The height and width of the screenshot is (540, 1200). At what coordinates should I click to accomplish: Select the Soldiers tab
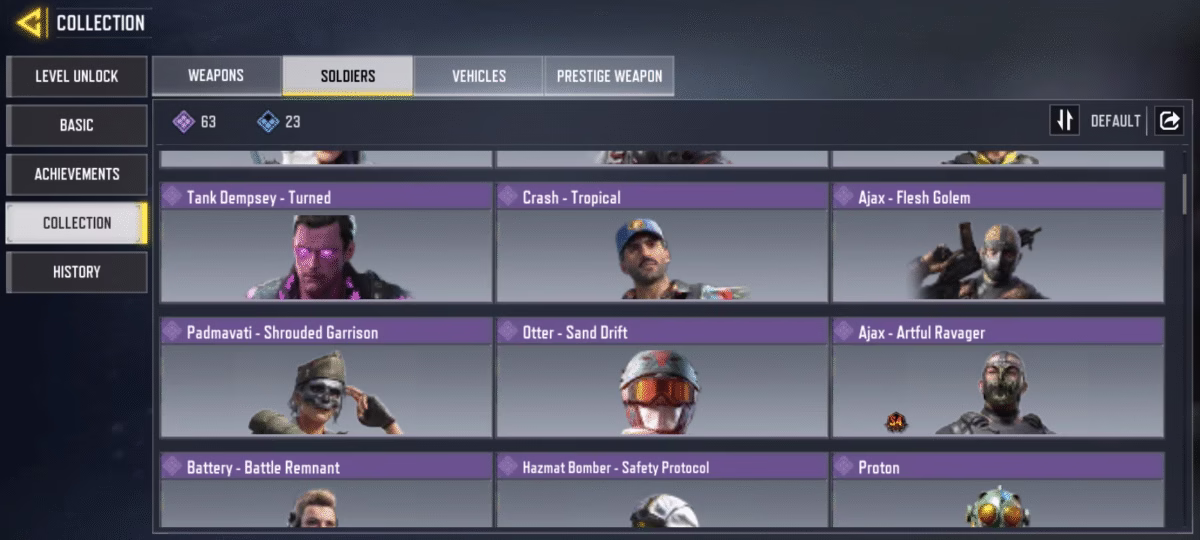tap(348, 76)
